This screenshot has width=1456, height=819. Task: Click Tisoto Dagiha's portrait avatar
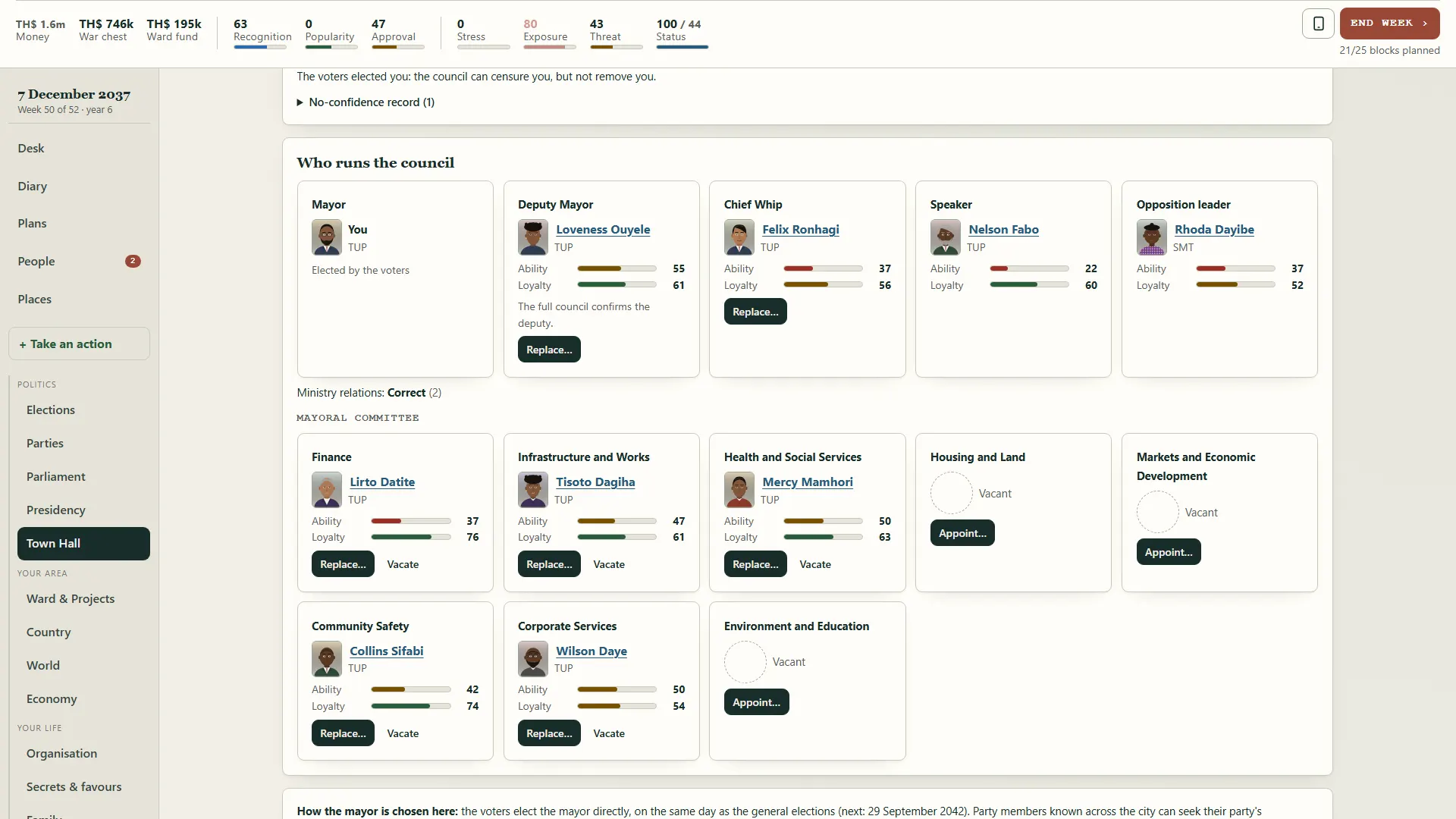[x=533, y=490]
